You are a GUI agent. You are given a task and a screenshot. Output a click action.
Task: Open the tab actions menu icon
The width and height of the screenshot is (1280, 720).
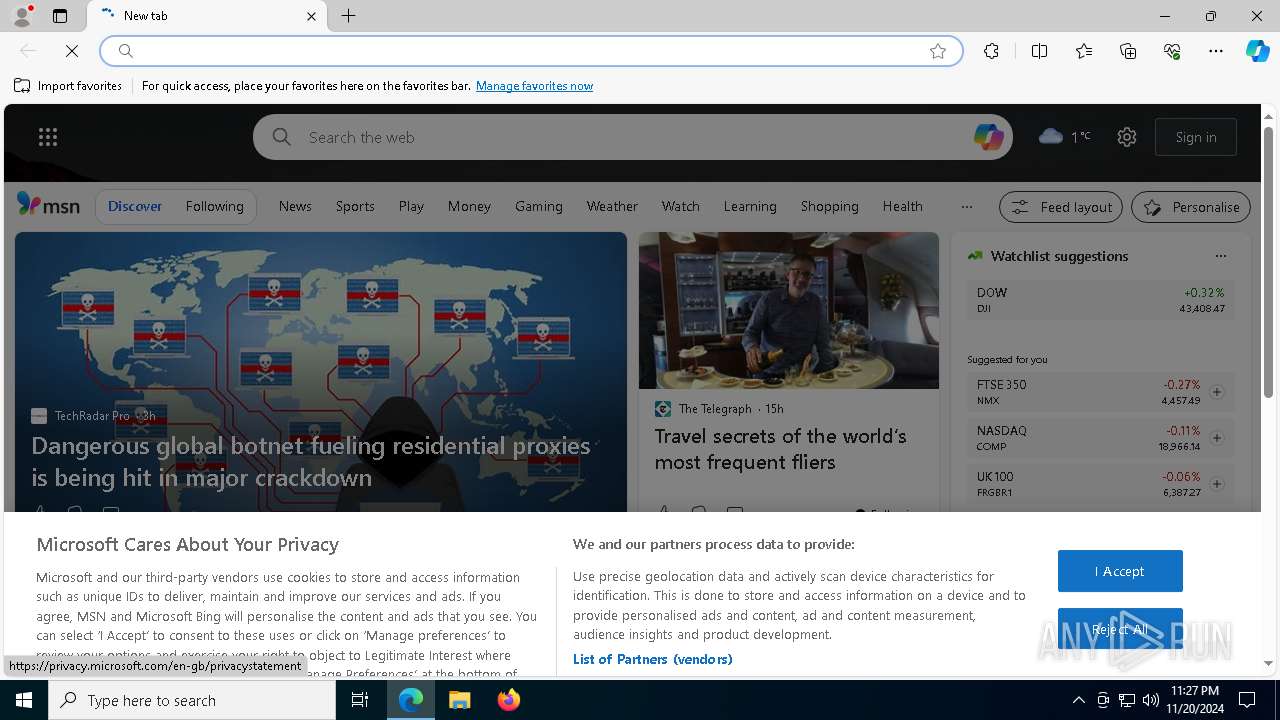click(x=60, y=16)
